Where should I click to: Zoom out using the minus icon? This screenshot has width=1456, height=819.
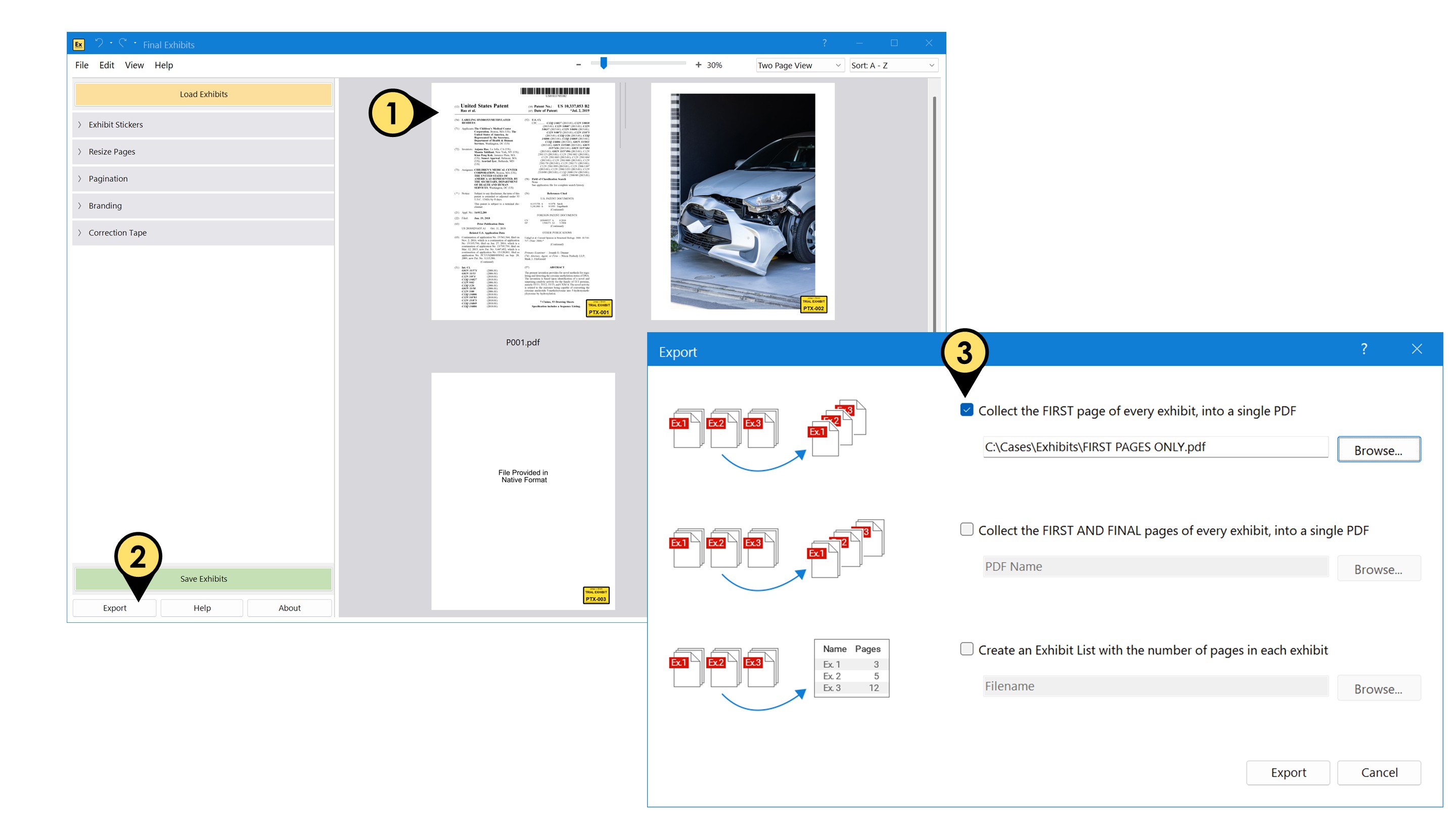(x=578, y=64)
